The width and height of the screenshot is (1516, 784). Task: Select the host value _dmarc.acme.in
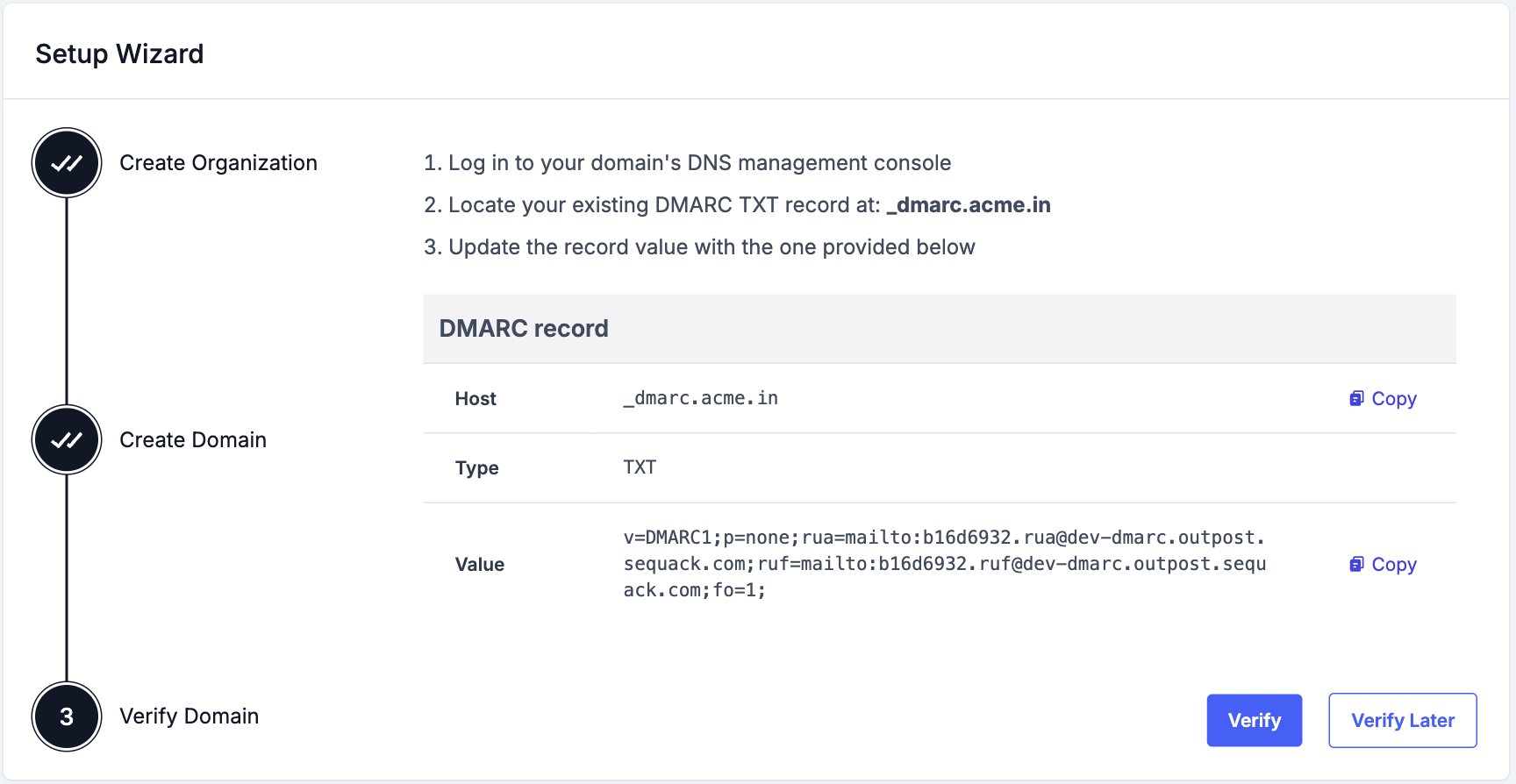pyautogui.click(x=699, y=398)
